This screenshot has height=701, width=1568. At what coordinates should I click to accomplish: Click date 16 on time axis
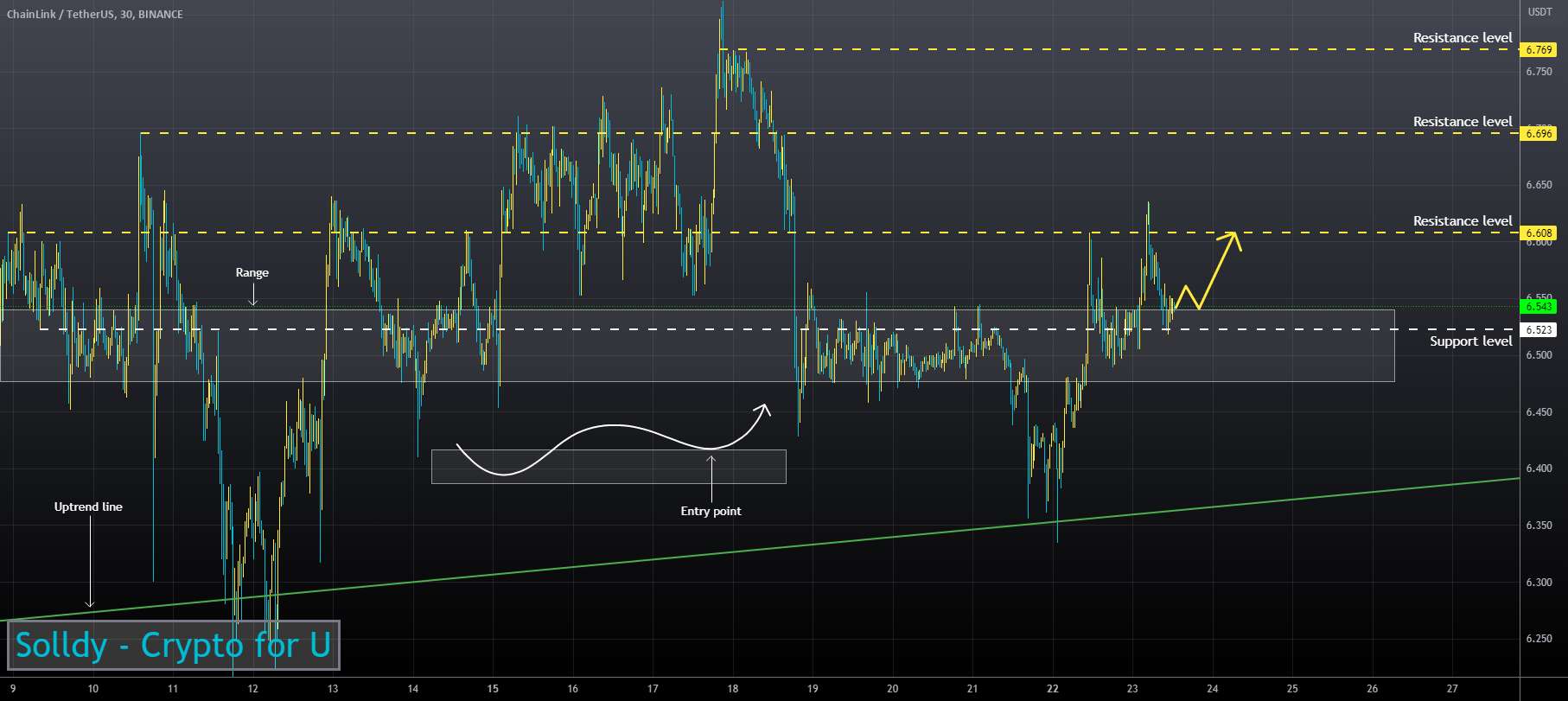point(572,689)
